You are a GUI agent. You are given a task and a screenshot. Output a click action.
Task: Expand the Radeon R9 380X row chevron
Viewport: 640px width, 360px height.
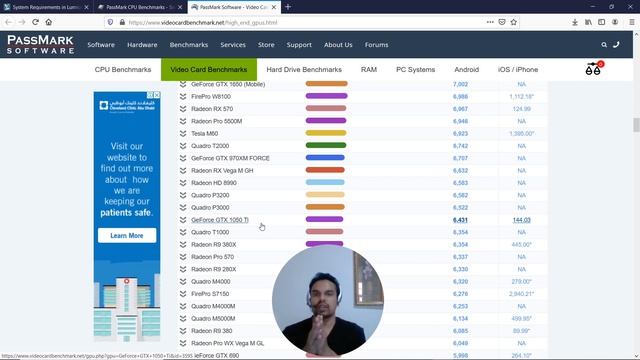pos(183,244)
